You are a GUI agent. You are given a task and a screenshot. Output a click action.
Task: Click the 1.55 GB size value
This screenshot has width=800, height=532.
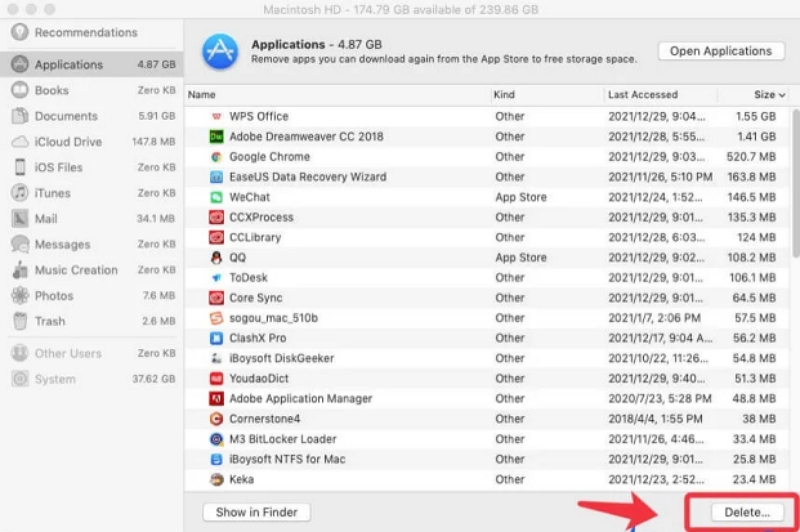click(756, 116)
